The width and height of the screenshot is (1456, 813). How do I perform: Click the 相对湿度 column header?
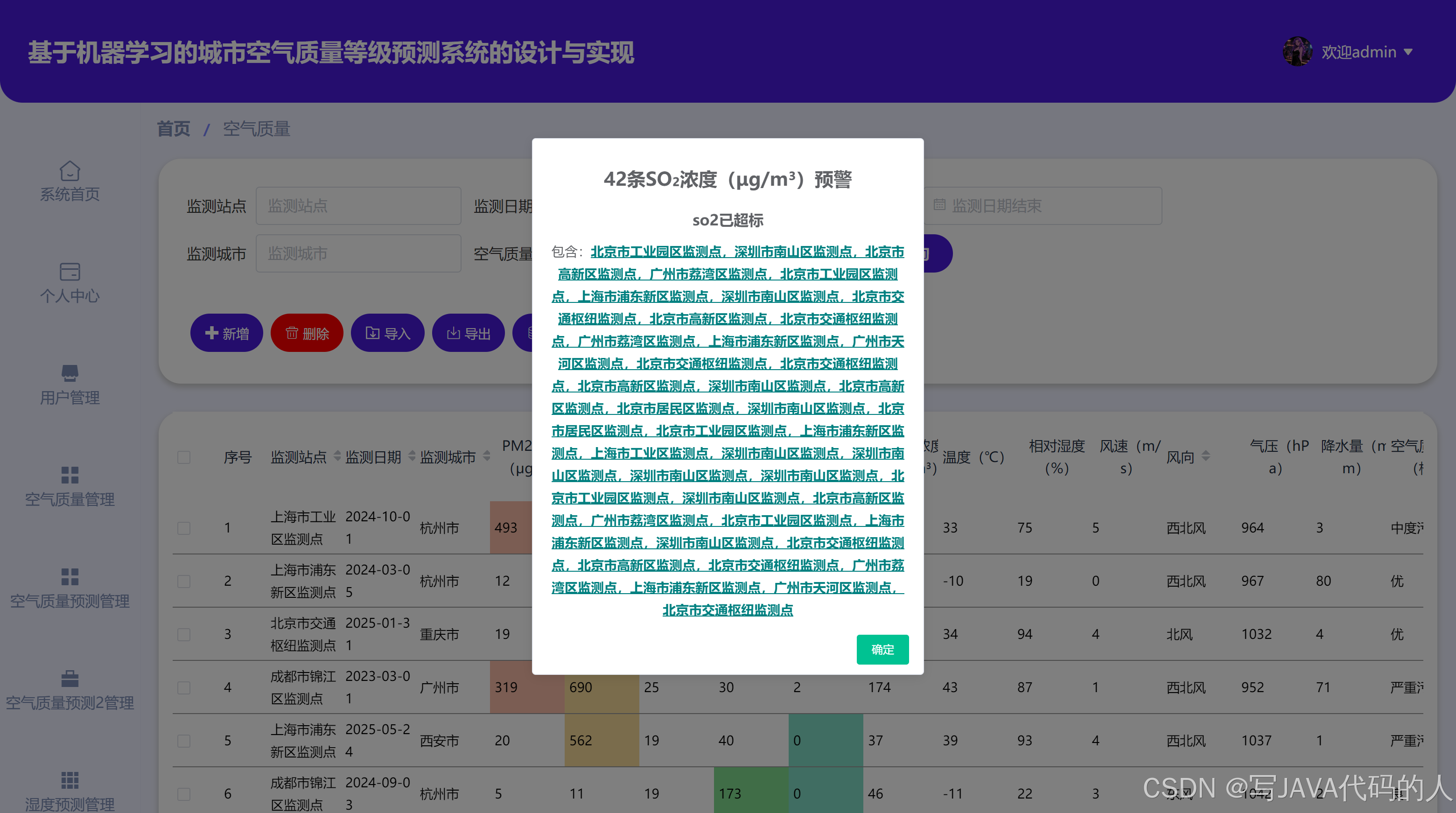pyautogui.click(x=1057, y=457)
